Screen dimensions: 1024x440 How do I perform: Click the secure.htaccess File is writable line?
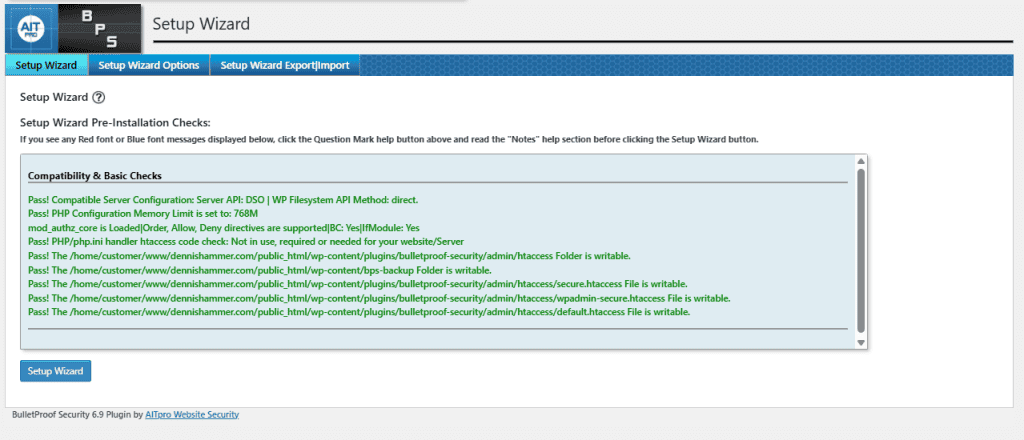[358, 284]
